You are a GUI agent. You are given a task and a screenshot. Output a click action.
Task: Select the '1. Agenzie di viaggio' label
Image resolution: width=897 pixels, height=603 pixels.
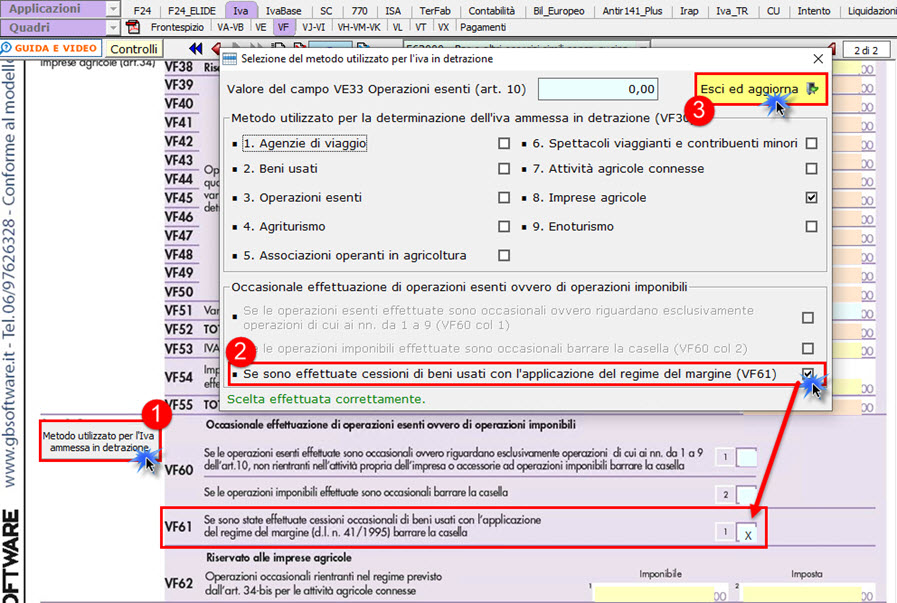[x=304, y=143]
